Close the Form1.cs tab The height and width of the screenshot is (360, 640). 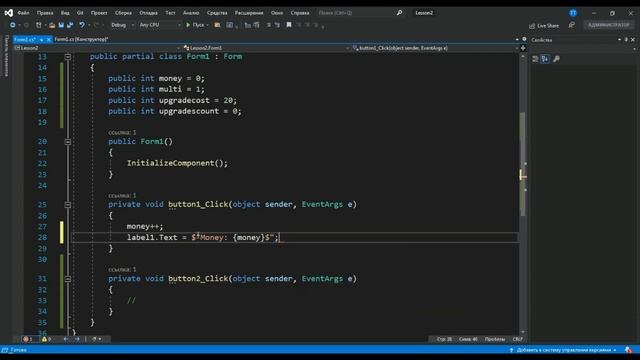(x=49, y=40)
